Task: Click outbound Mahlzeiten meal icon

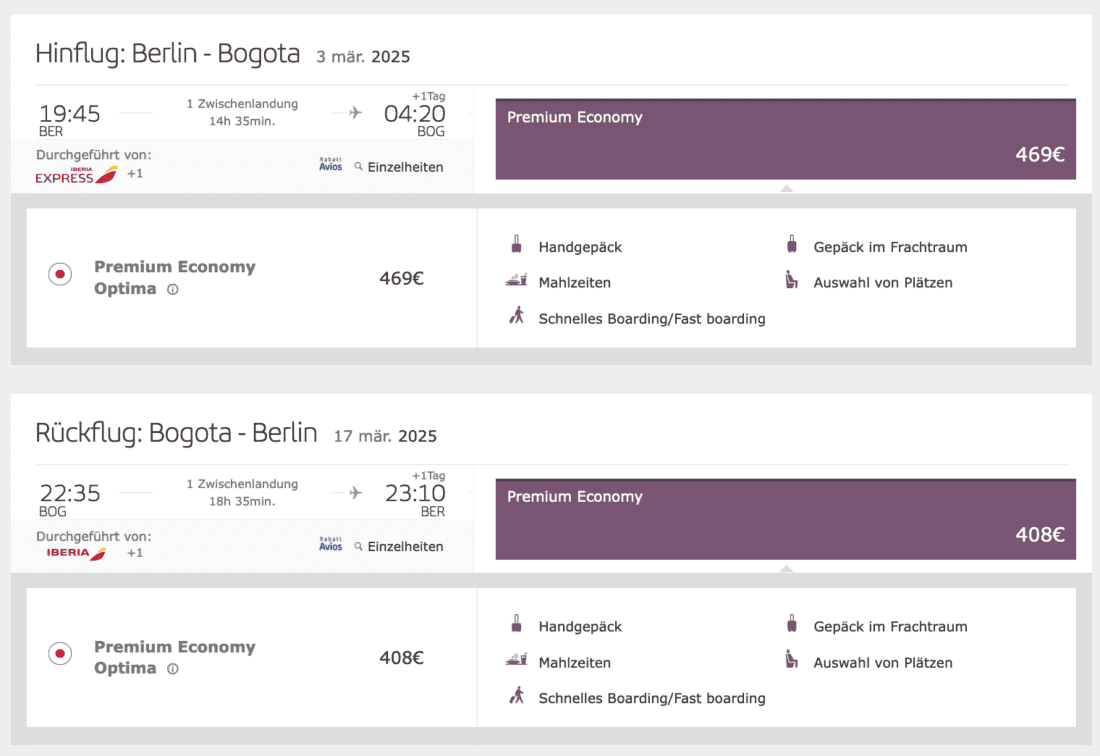Action: pyautogui.click(x=516, y=281)
